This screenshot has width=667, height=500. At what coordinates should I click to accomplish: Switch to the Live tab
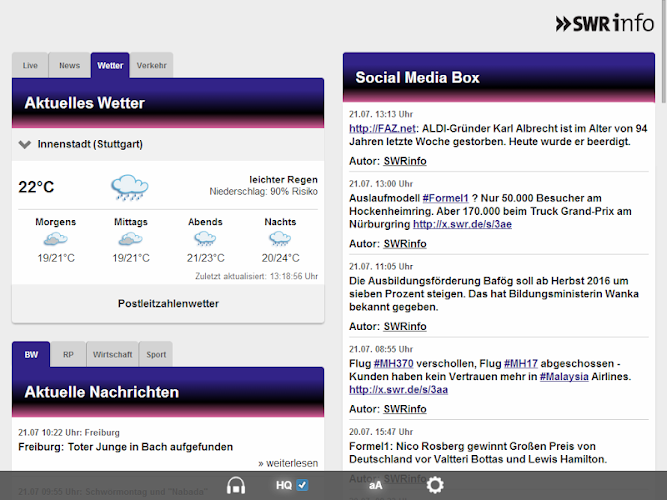tap(30, 66)
